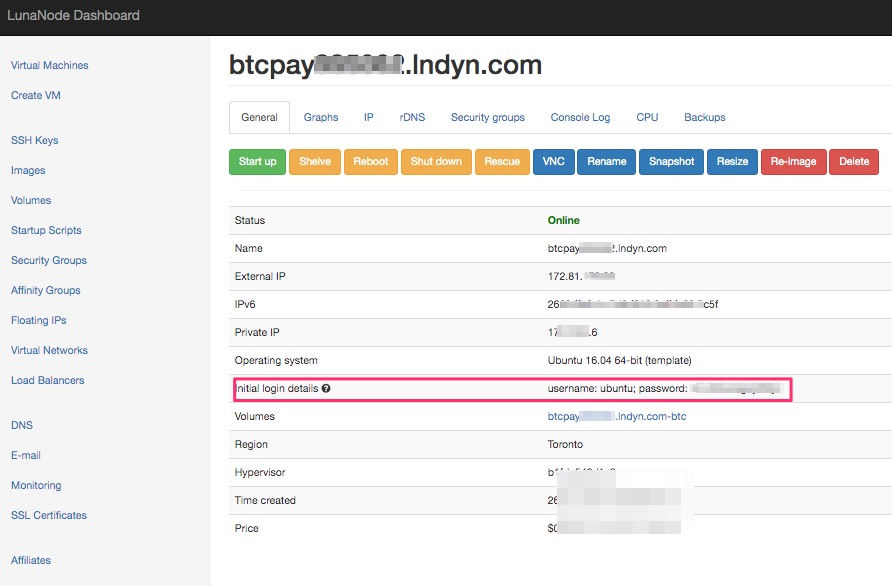This screenshot has width=892, height=586.
Task: Click the help icon beside Initial login details
Action: (326, 389)
